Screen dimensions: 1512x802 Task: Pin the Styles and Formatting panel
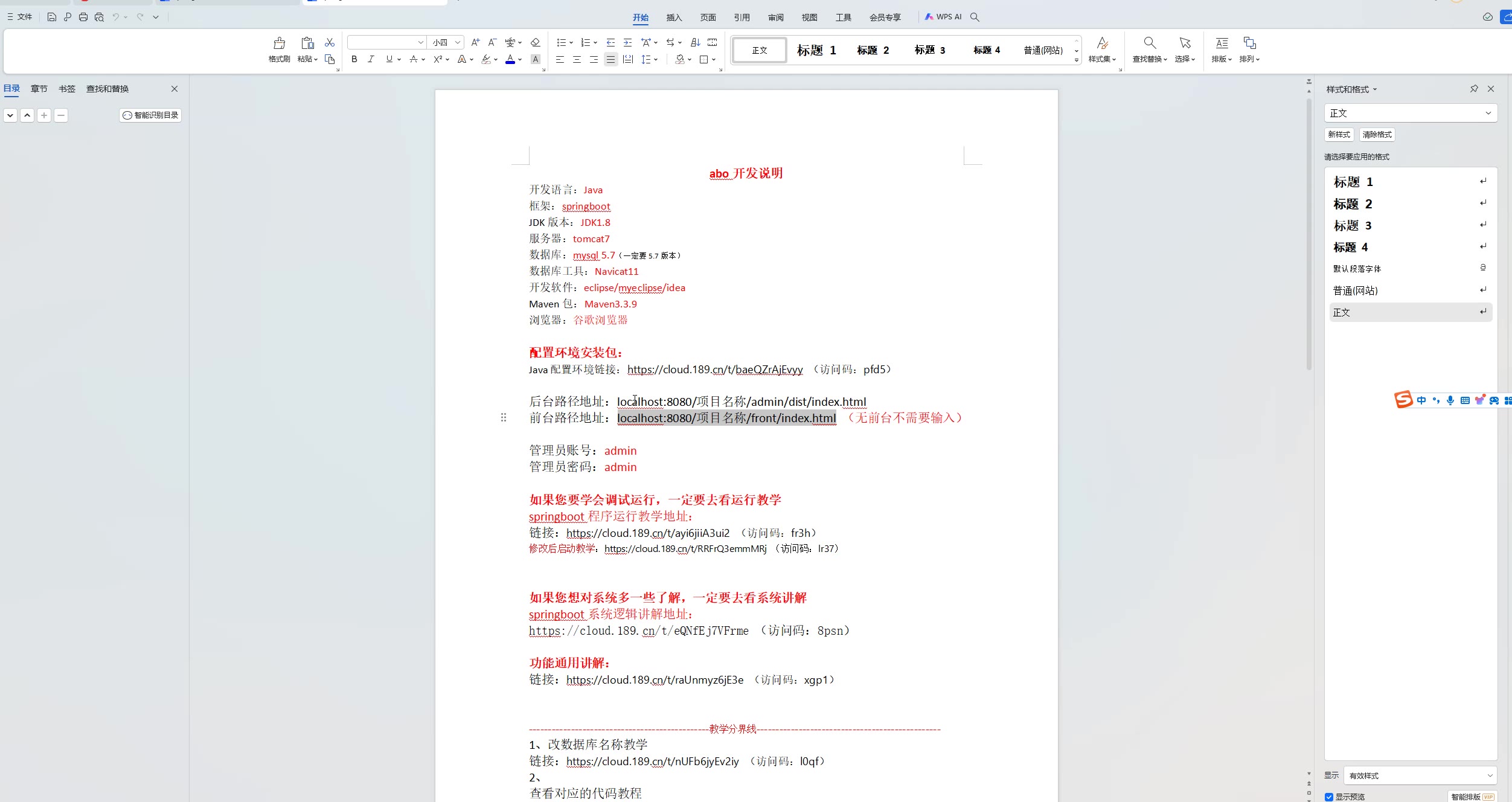pyautogui.click(x=1474, y=89)
